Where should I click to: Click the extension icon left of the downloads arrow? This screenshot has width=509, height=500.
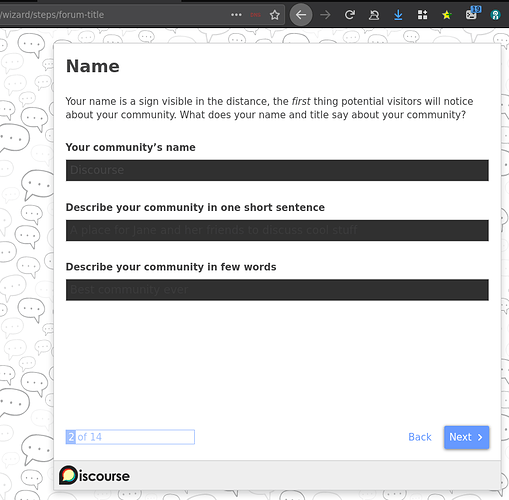point(374,15)
